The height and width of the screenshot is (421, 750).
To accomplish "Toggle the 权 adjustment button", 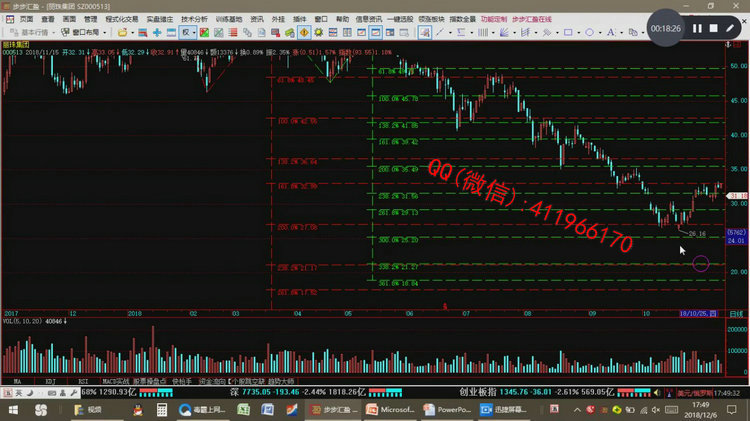I will click(187, 32).
